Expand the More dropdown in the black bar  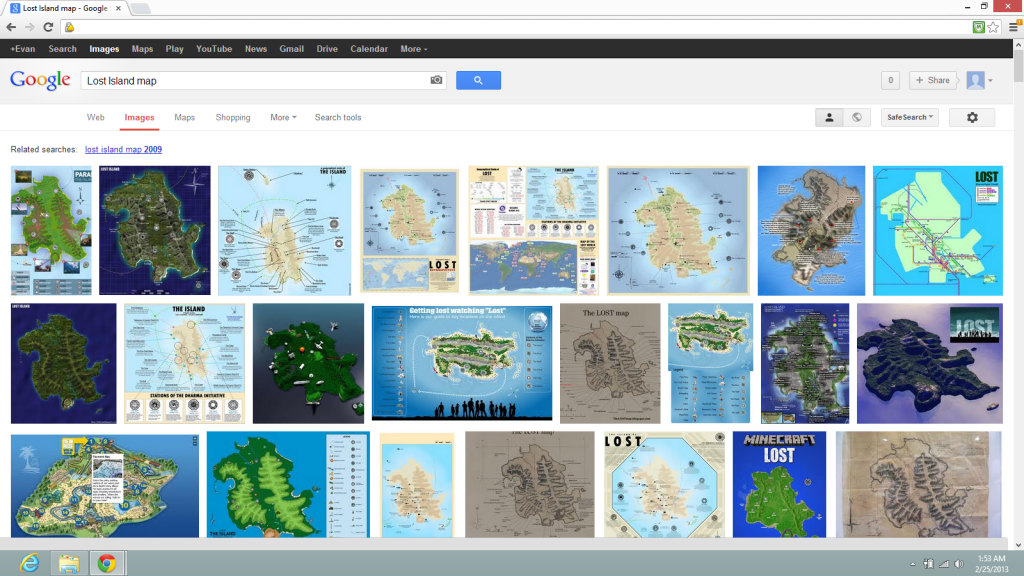click(x=413, y=49)
